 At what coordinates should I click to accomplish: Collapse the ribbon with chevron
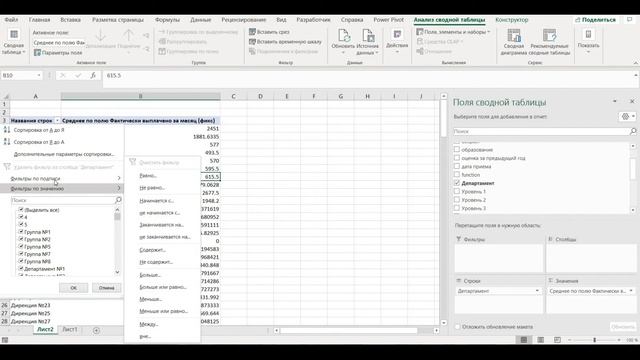[636, 63]
